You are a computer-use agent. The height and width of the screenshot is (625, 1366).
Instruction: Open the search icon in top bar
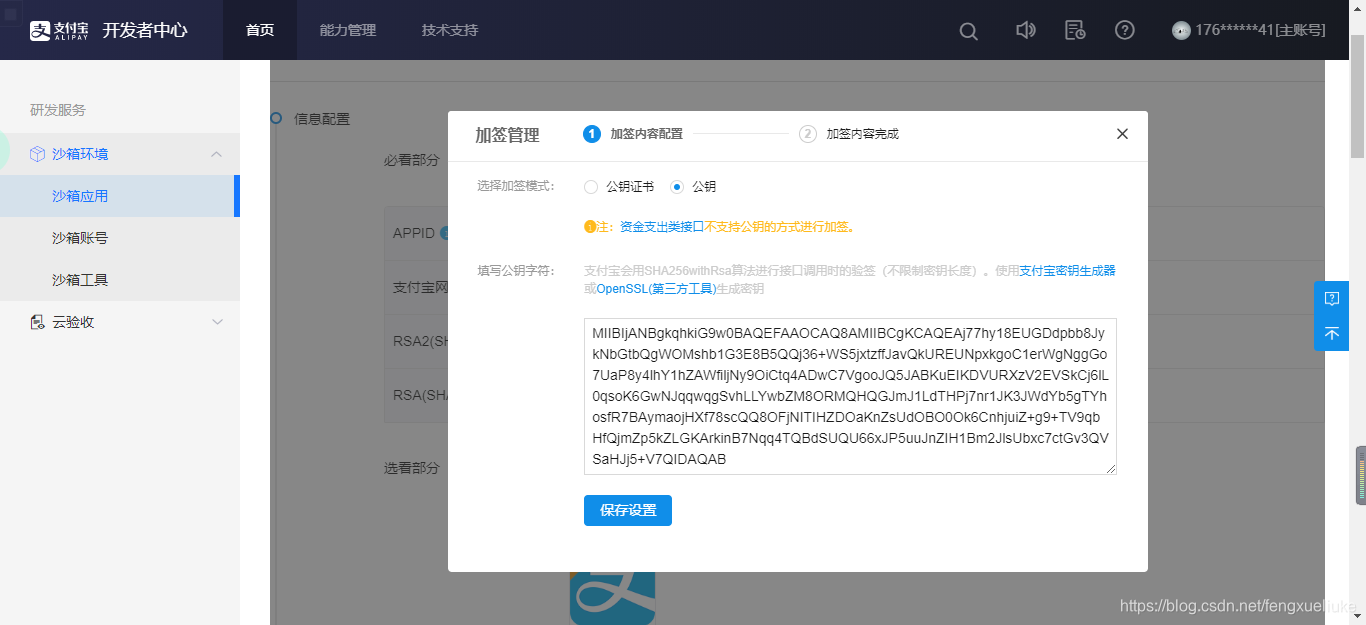pyautogui.click(x=968, y=31)
